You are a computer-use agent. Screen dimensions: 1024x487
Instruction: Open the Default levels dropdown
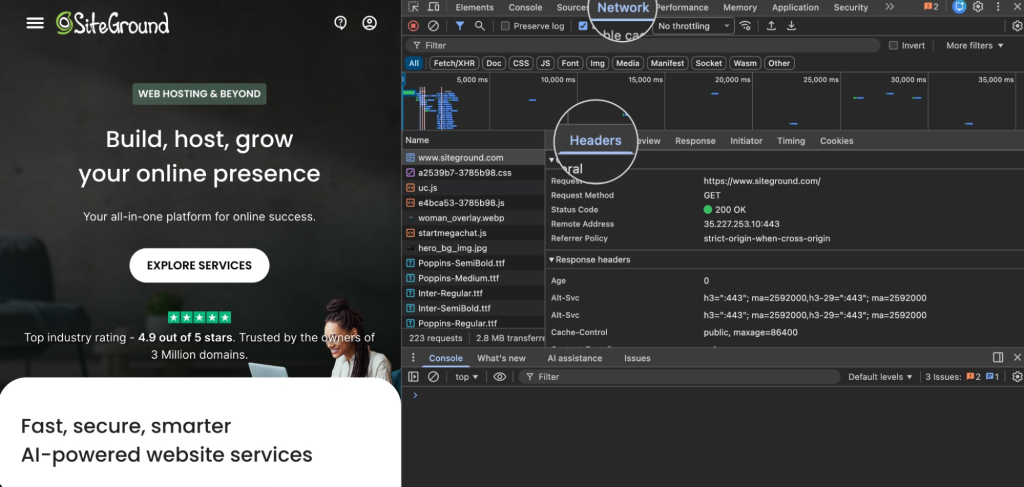click(880, 377)
